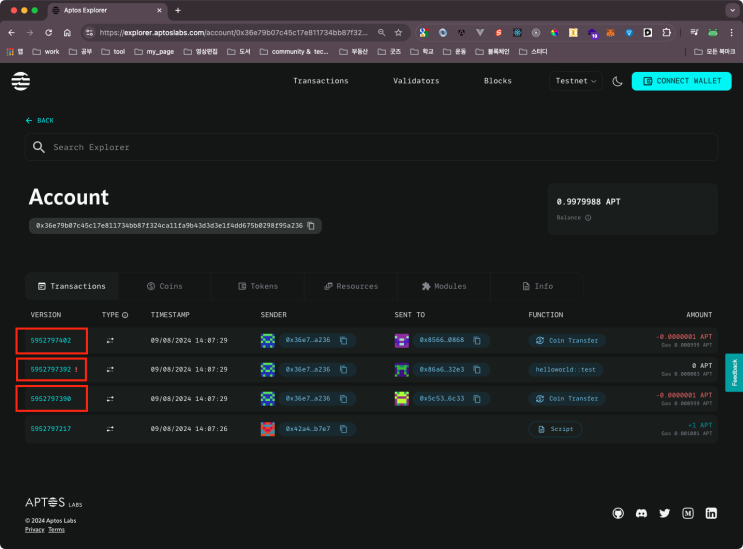
Task: Copy the sender address 0x42a4…b7e7
Action: [x=343, y=429]
